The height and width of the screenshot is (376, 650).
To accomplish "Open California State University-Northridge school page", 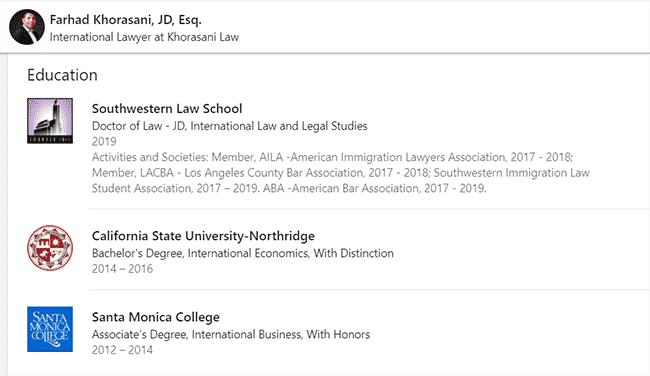I will (x=203, y=236).
